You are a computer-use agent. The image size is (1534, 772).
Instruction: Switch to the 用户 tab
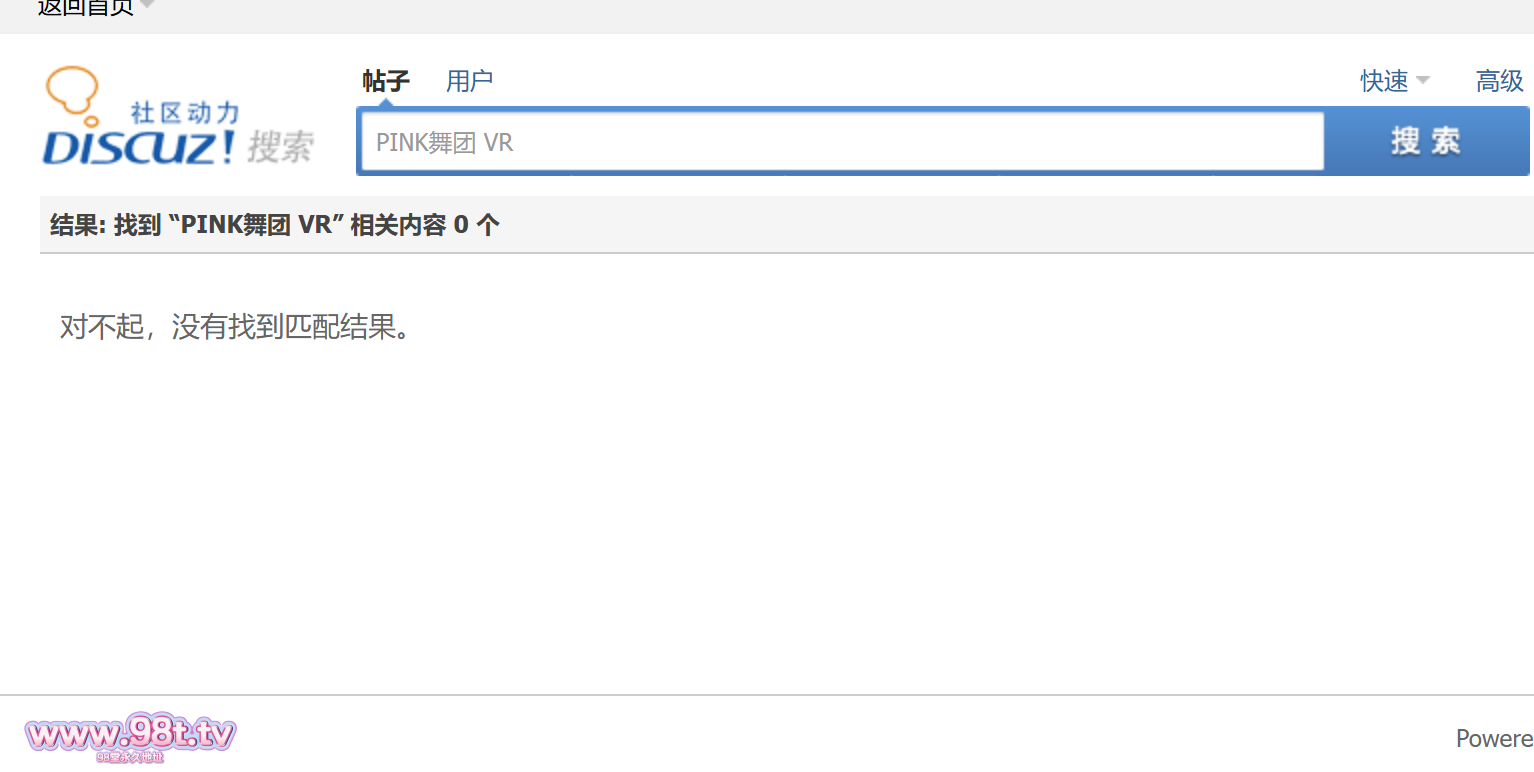coord(469,81)
